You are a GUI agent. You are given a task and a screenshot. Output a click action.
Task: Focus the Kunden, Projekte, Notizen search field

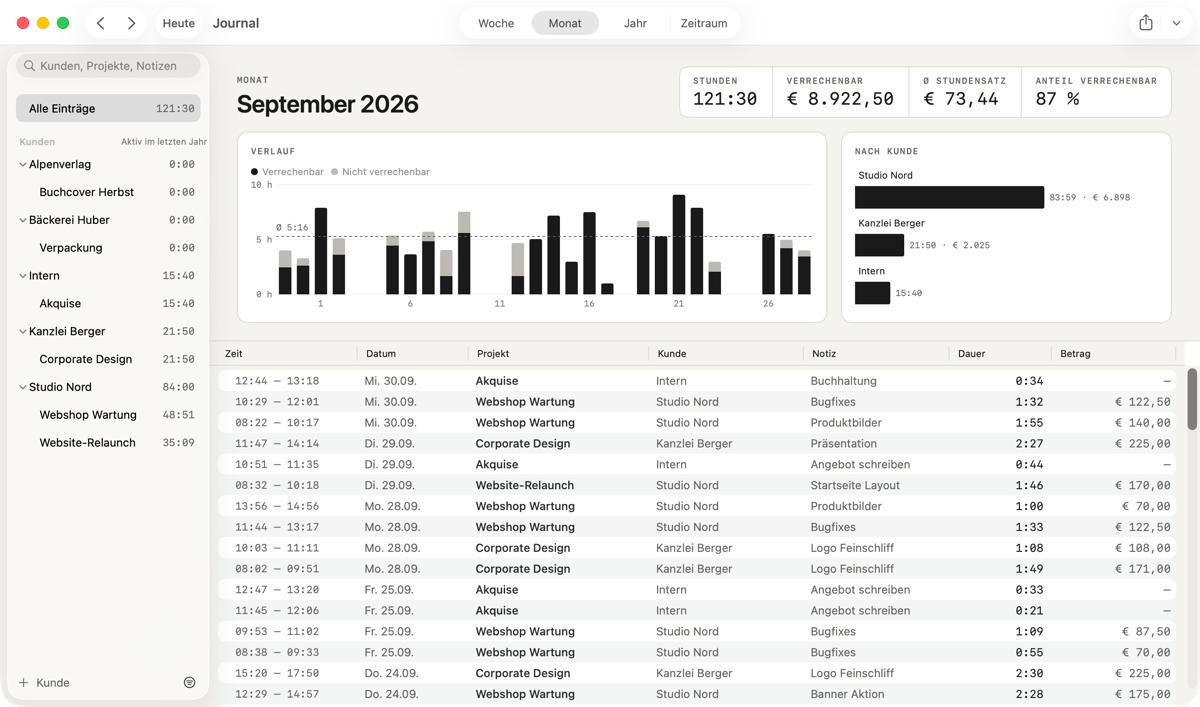(108, 66)
